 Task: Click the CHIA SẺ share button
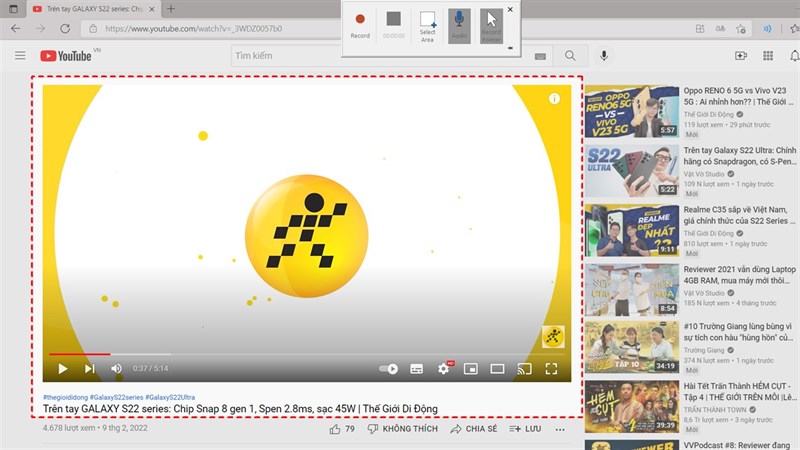[x=473, y=429]
